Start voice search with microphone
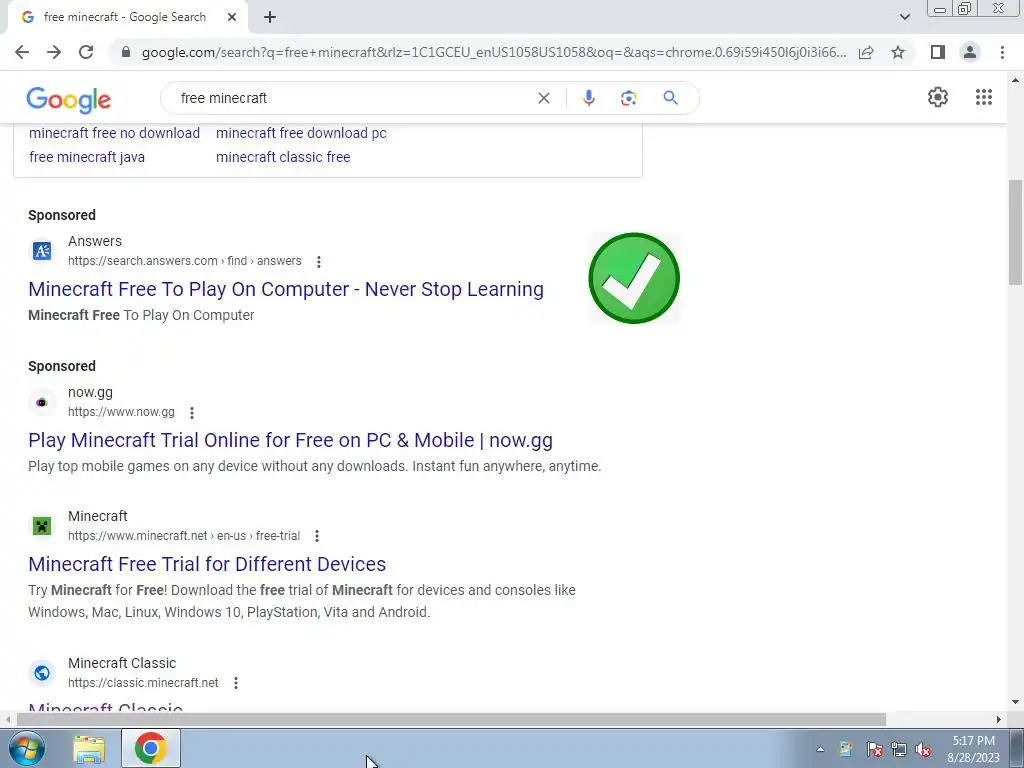Screen dimensions: 1024x768 coord(588,98)
